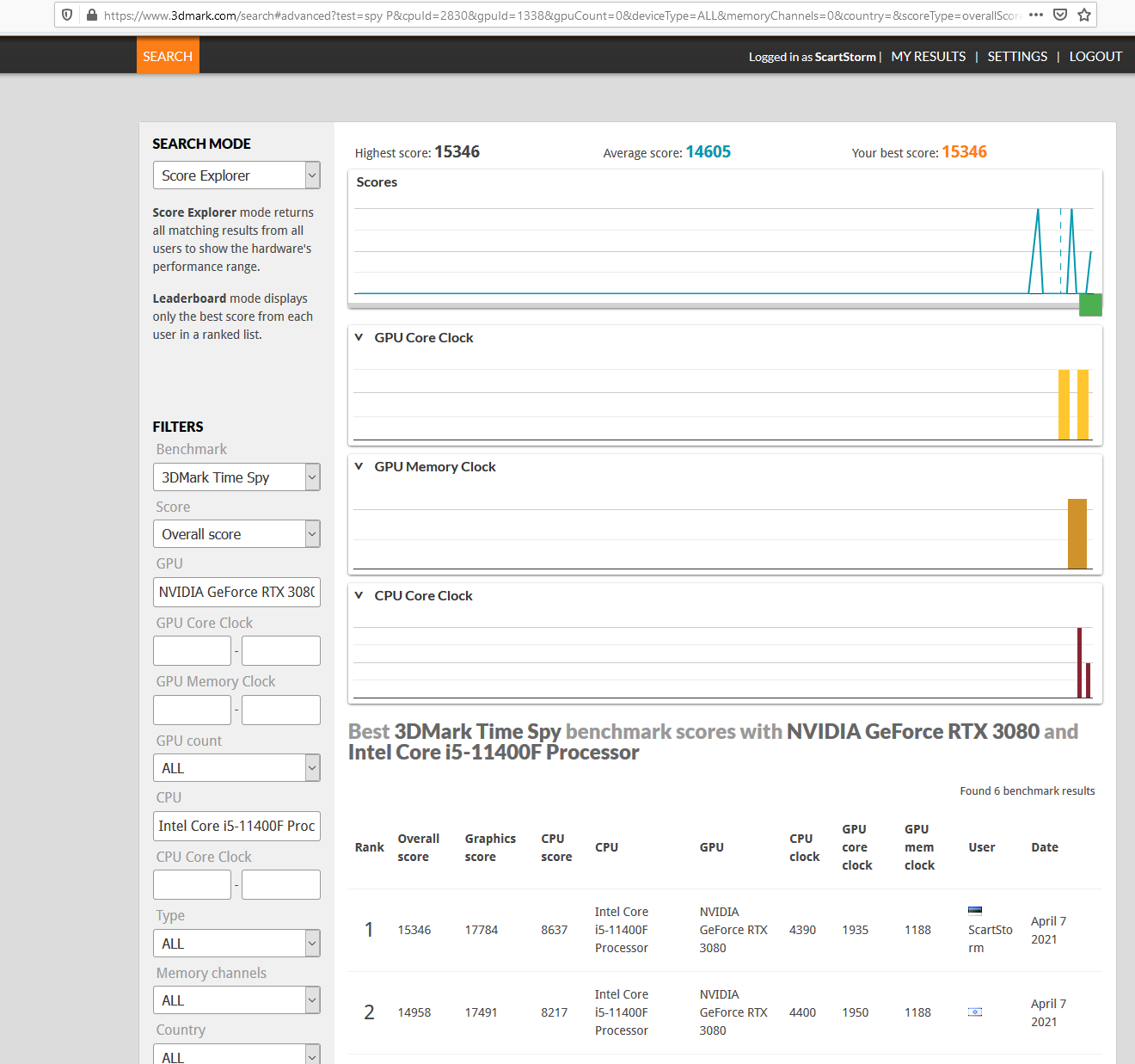Click the flag icon above ScartStorm user
1135x1064 pixels.
tap(975, 911)
